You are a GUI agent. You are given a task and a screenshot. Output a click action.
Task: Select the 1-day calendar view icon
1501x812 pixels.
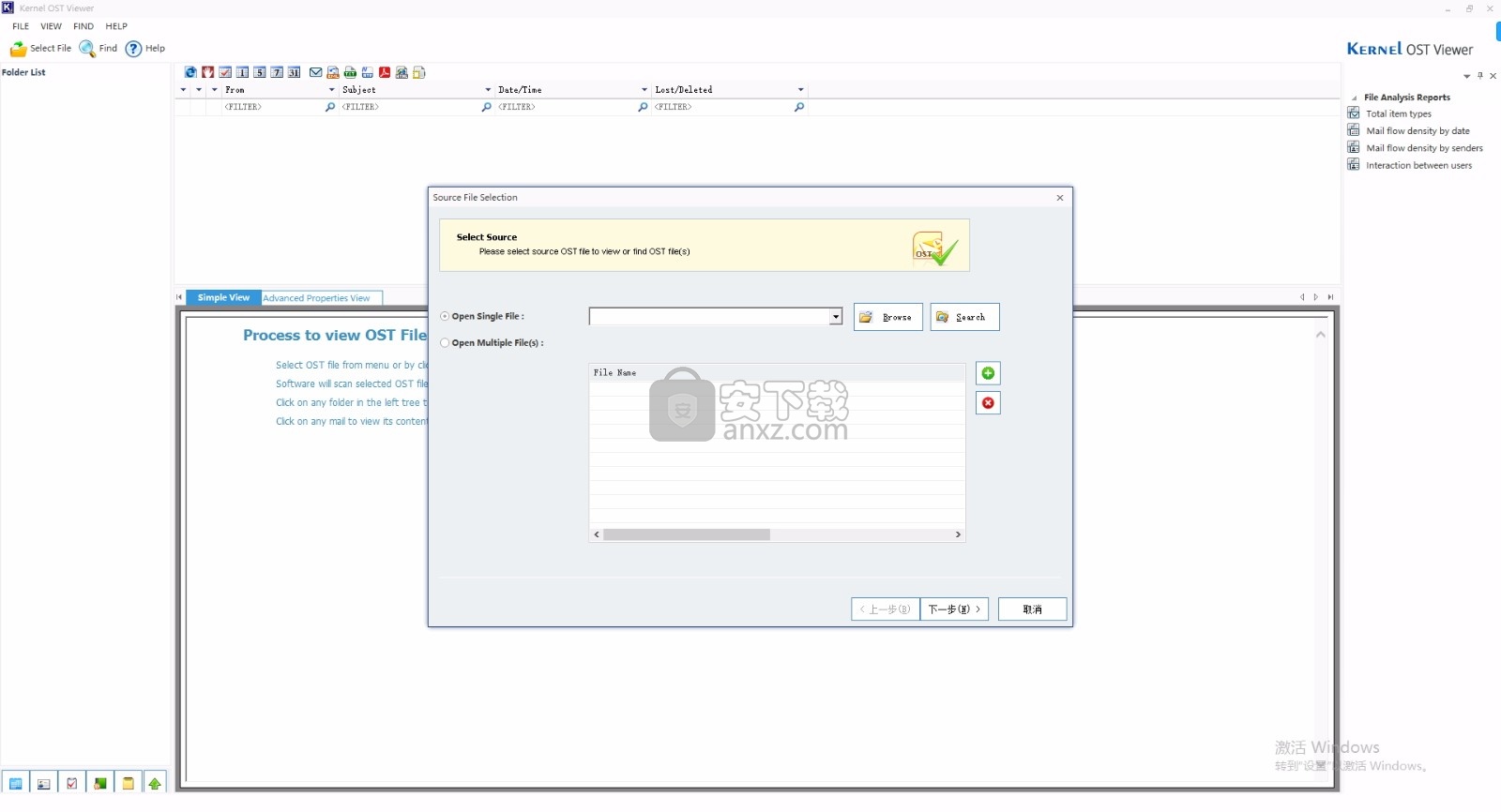[243, 72]
